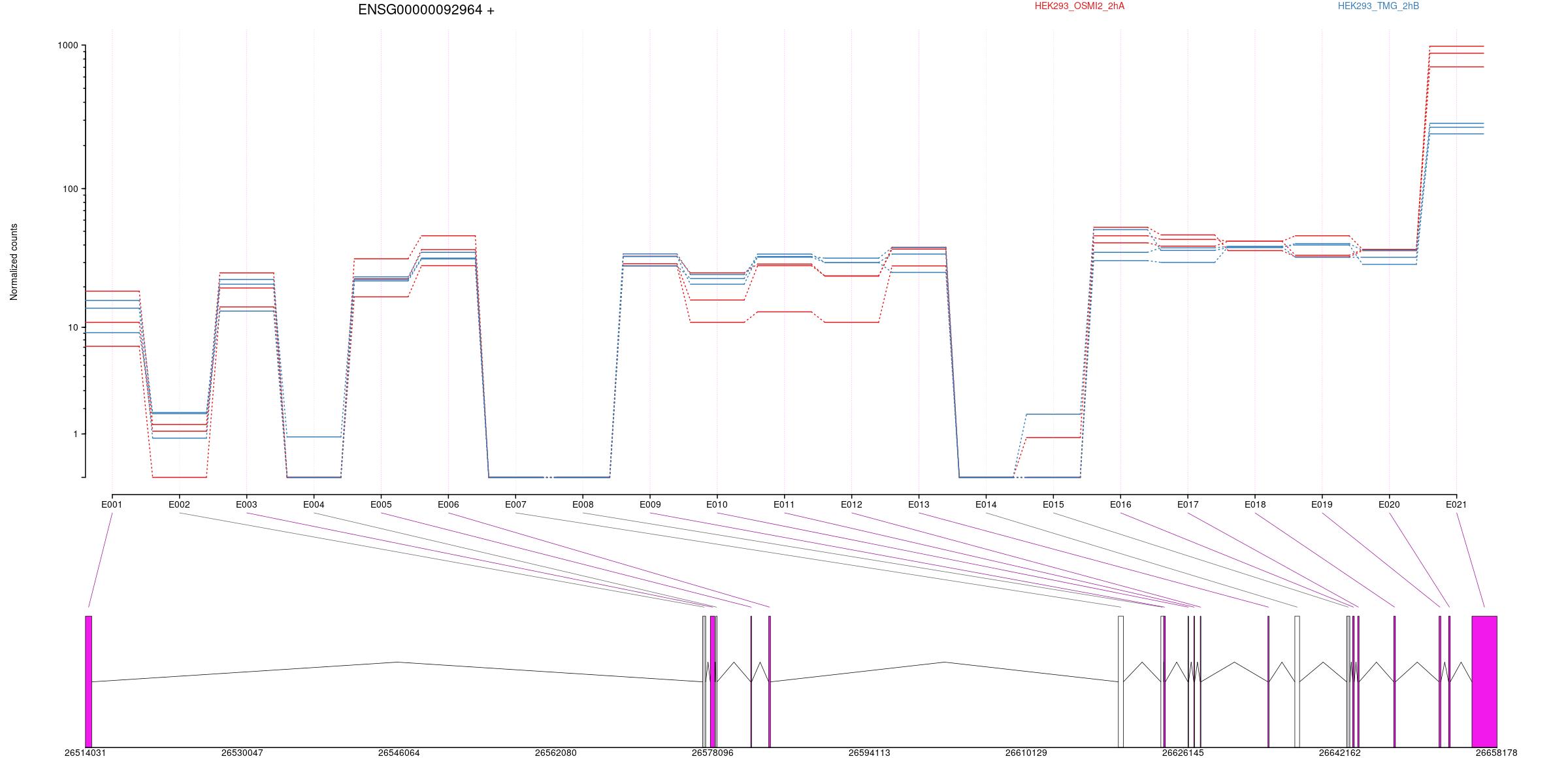Click exon label E016

tap(1120, 504)
